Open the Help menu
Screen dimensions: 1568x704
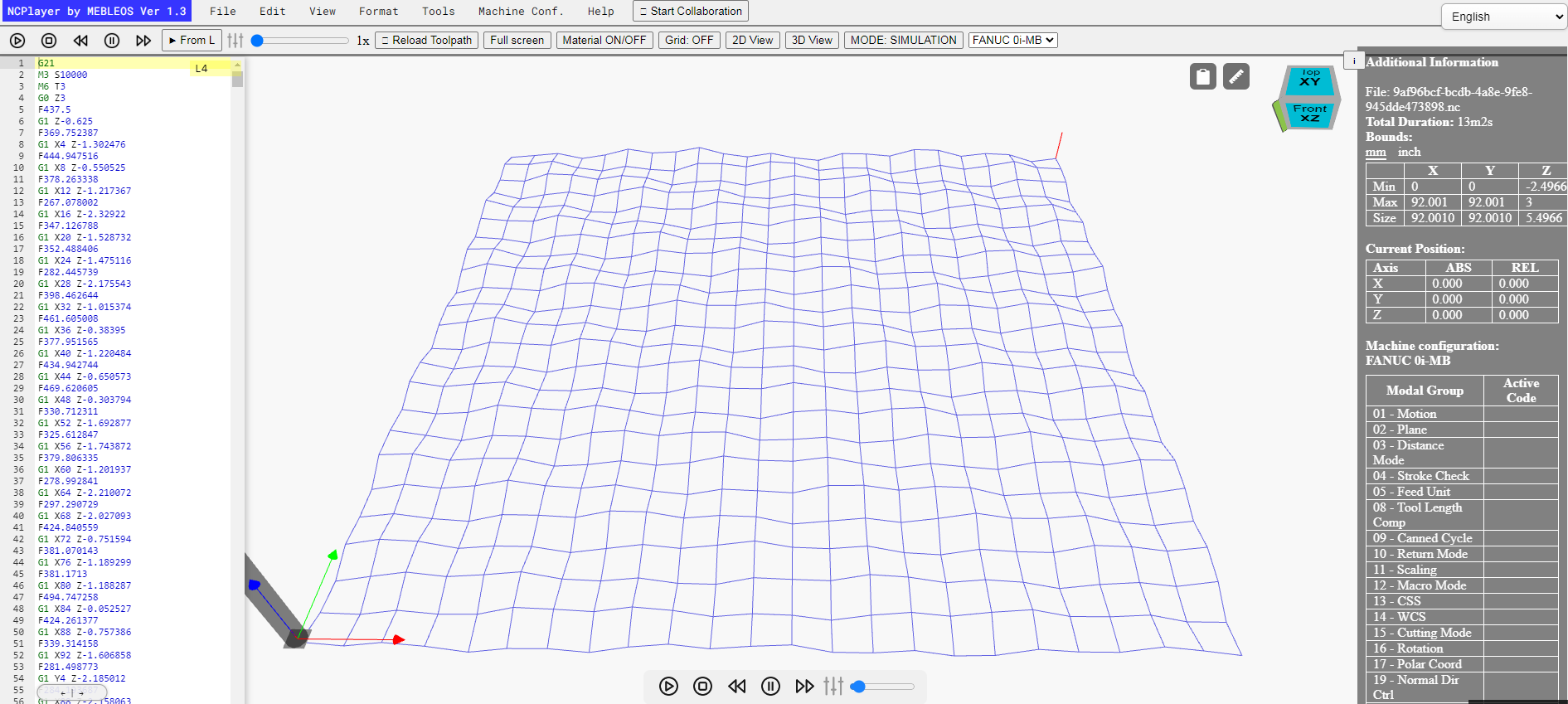[601, 12]
